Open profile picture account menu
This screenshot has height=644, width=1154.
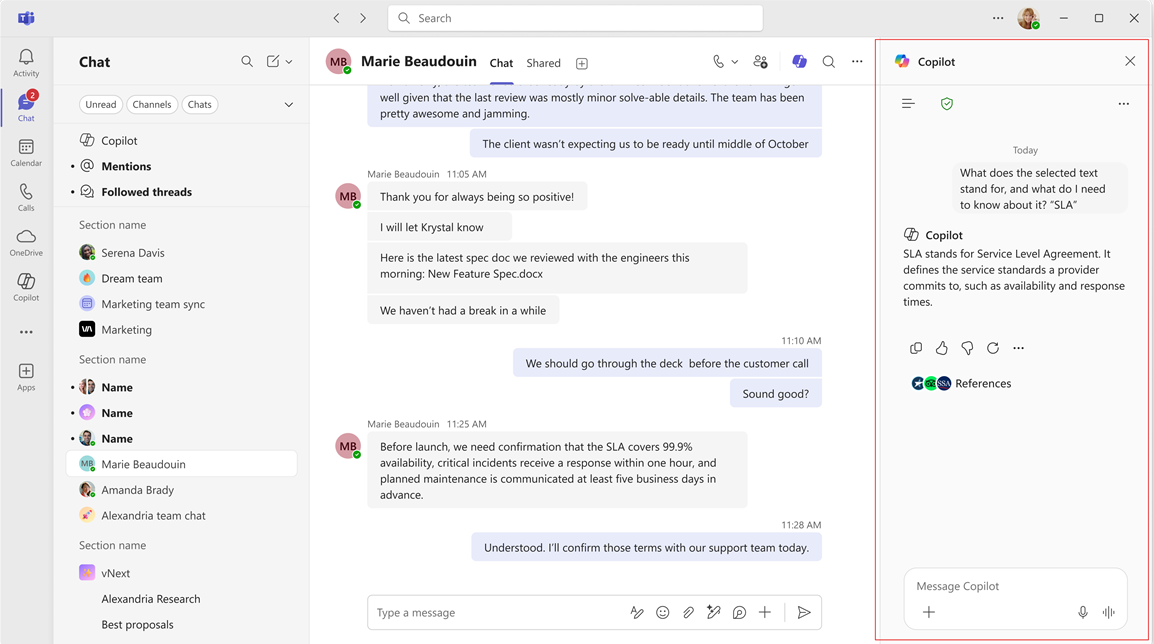point(1028,18)
